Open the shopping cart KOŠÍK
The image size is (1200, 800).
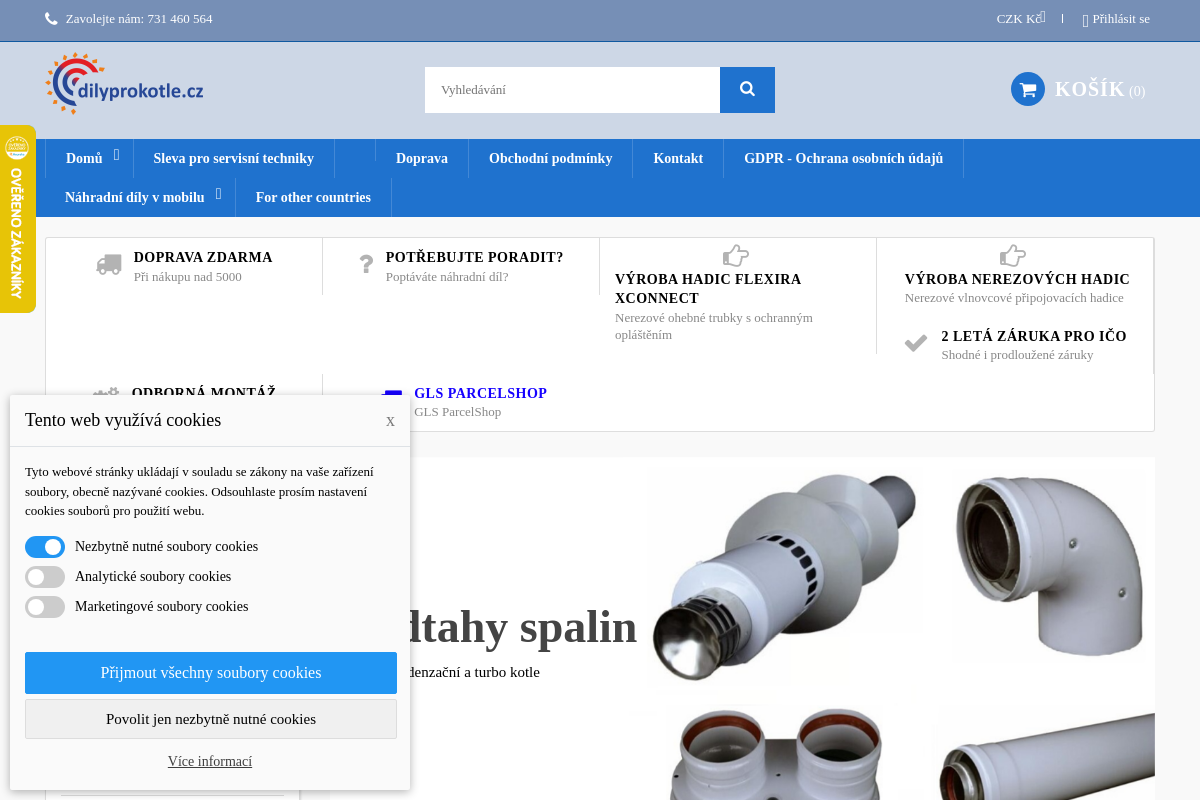click(x=1078, y=89)
